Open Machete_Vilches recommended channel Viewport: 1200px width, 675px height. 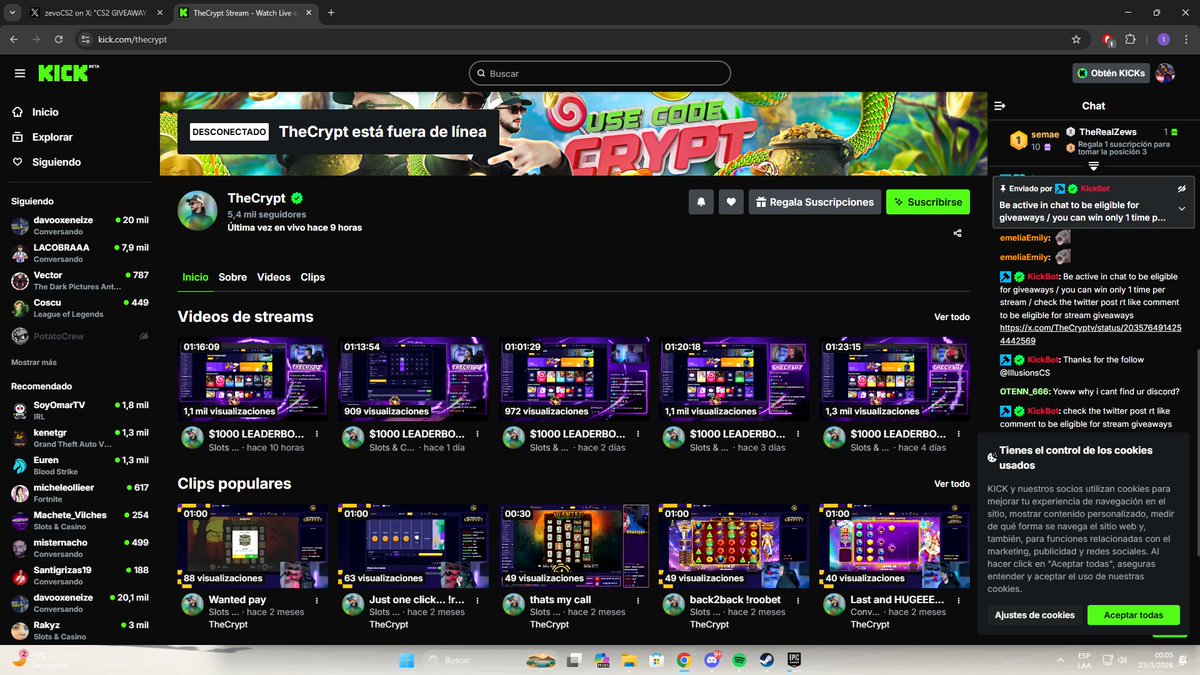(x=80, y=521)
